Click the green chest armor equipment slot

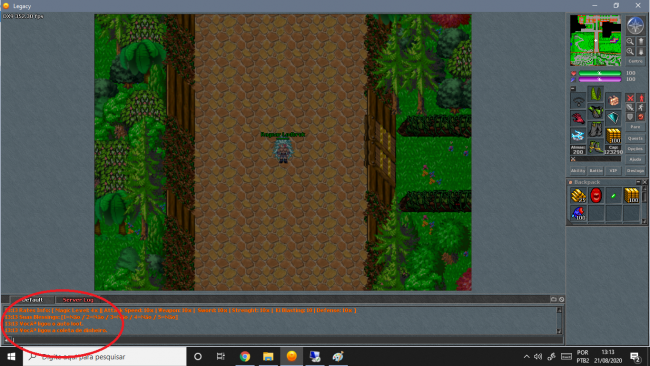coord(596,111)
